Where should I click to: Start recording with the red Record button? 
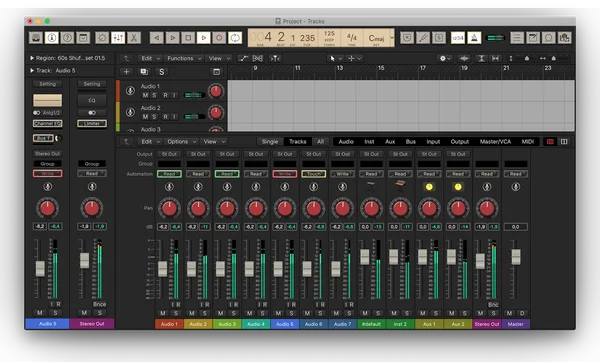(x=219, y=38)
